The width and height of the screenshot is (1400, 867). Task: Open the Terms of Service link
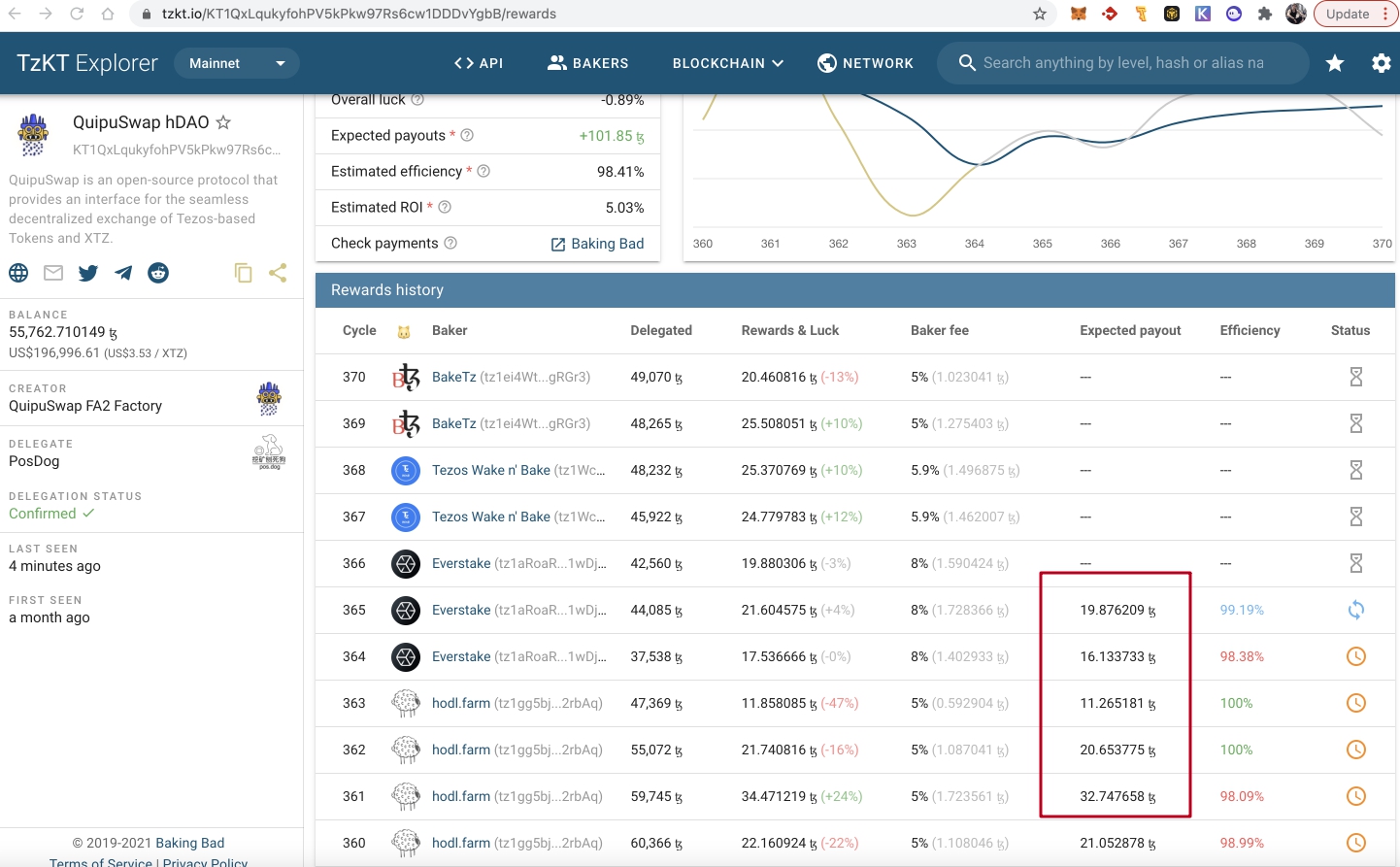101,862
